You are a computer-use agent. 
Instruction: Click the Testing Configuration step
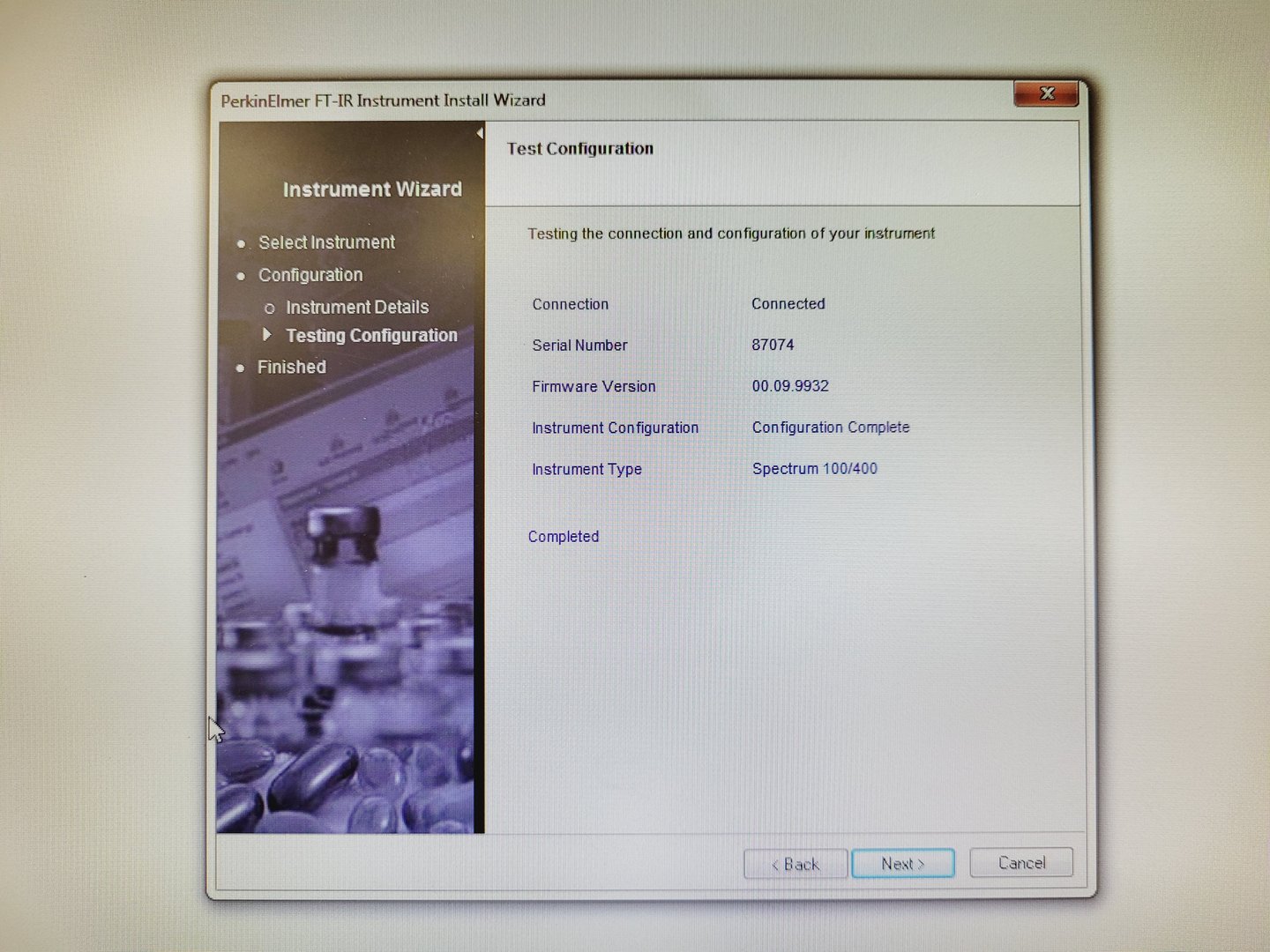(371, 336)
